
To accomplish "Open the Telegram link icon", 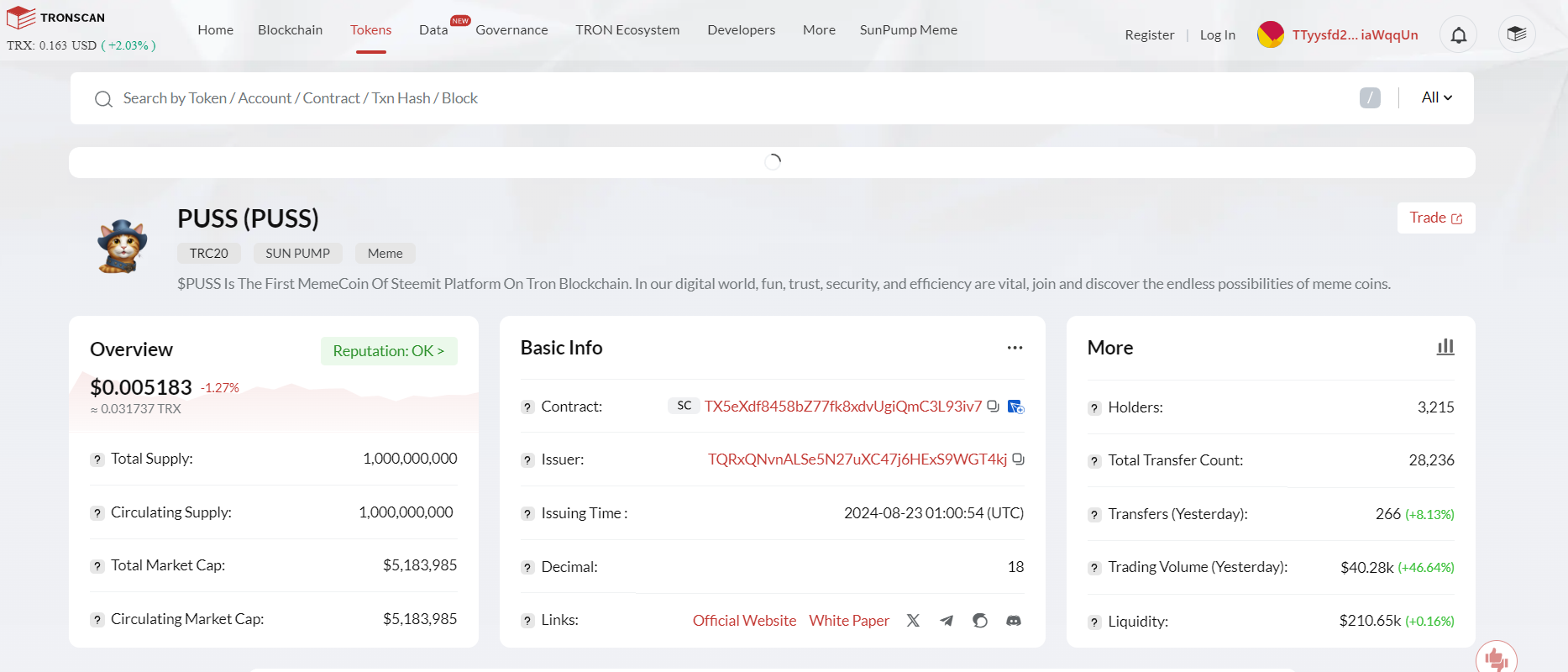I will point(947,621).
